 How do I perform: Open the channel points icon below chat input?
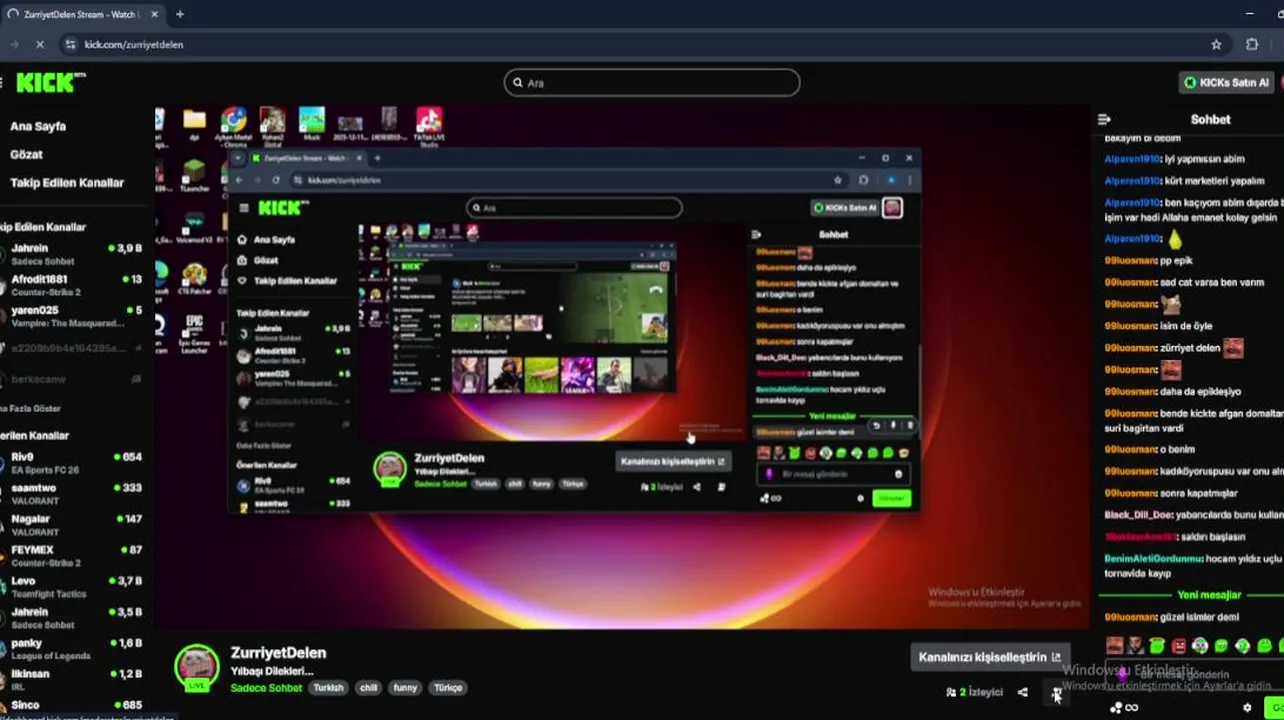coord(1123,707)
